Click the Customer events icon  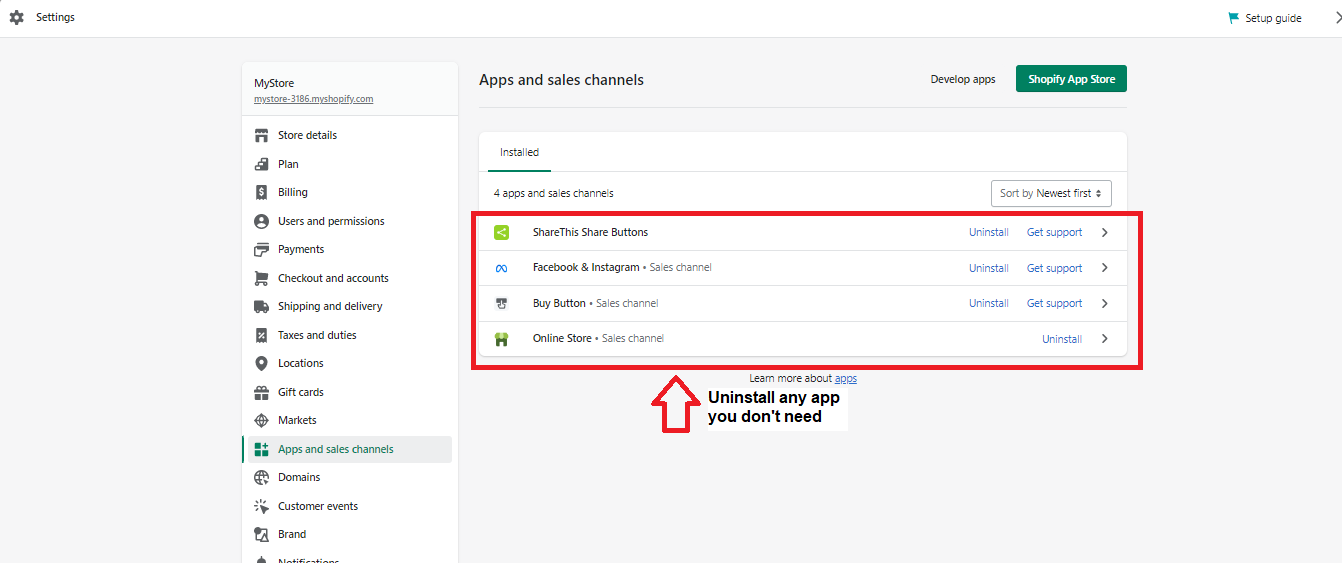click(x=261, y=506)
